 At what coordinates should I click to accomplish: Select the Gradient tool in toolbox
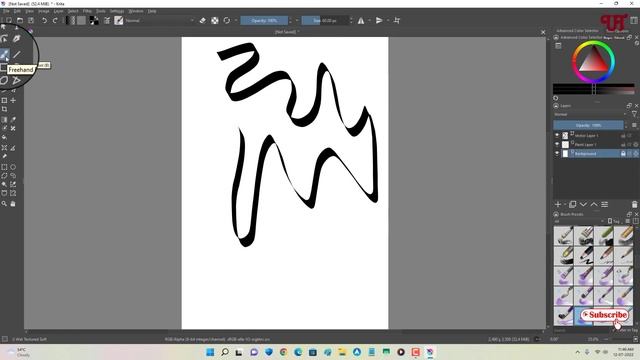(x=4, y=120)
